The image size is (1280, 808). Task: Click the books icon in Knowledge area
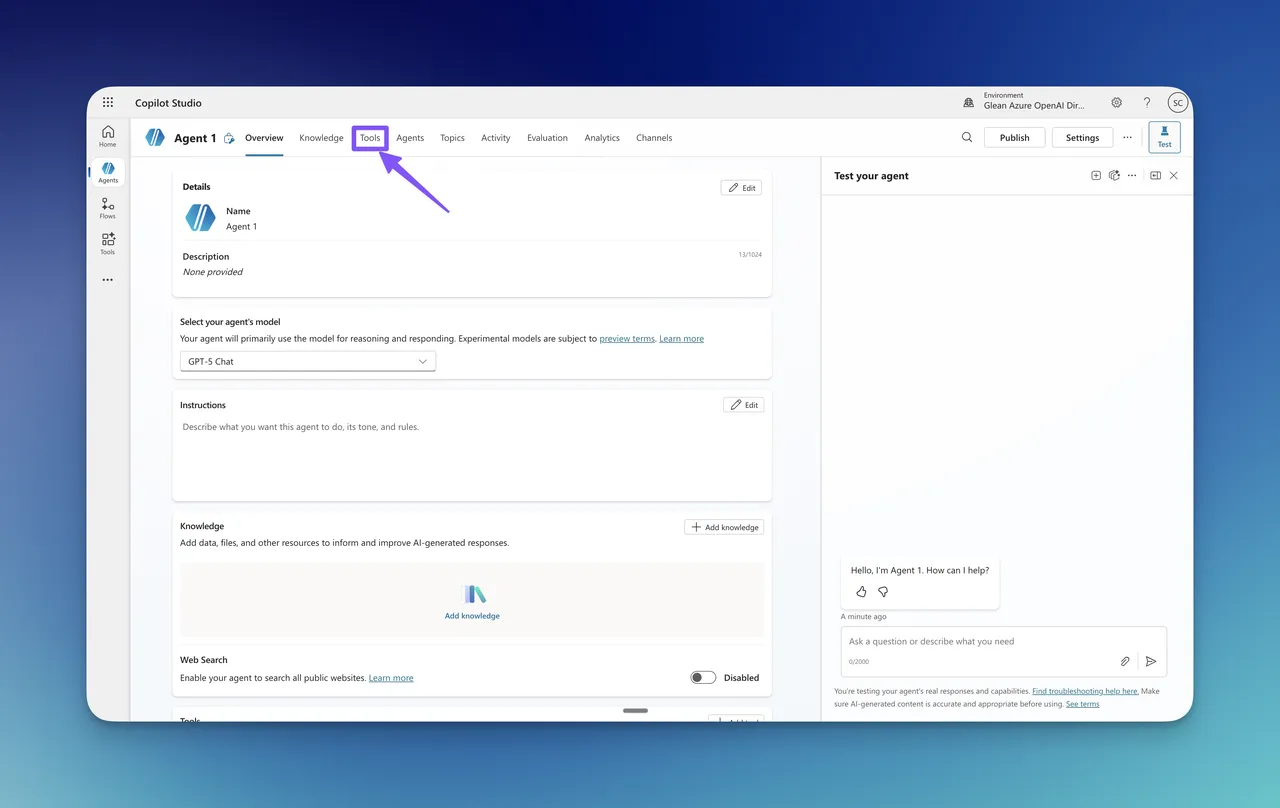(x=474, y=595)
